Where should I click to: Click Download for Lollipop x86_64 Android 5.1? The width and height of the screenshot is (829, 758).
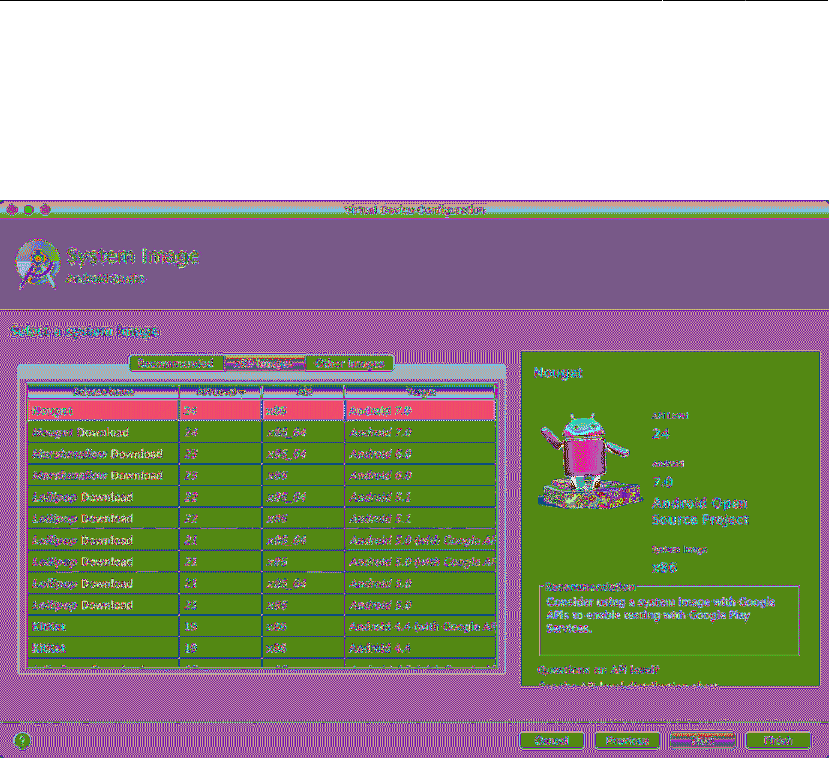click(x=108, y=497)
